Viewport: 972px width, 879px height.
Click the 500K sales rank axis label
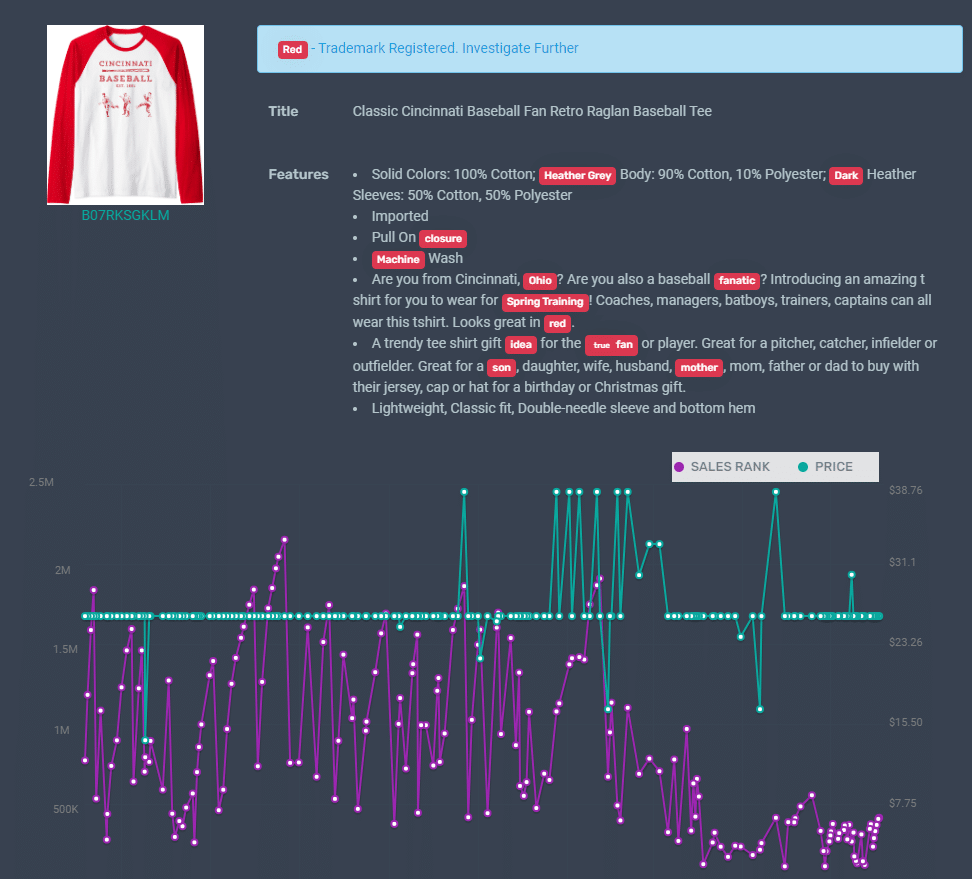tap(66, 809)
